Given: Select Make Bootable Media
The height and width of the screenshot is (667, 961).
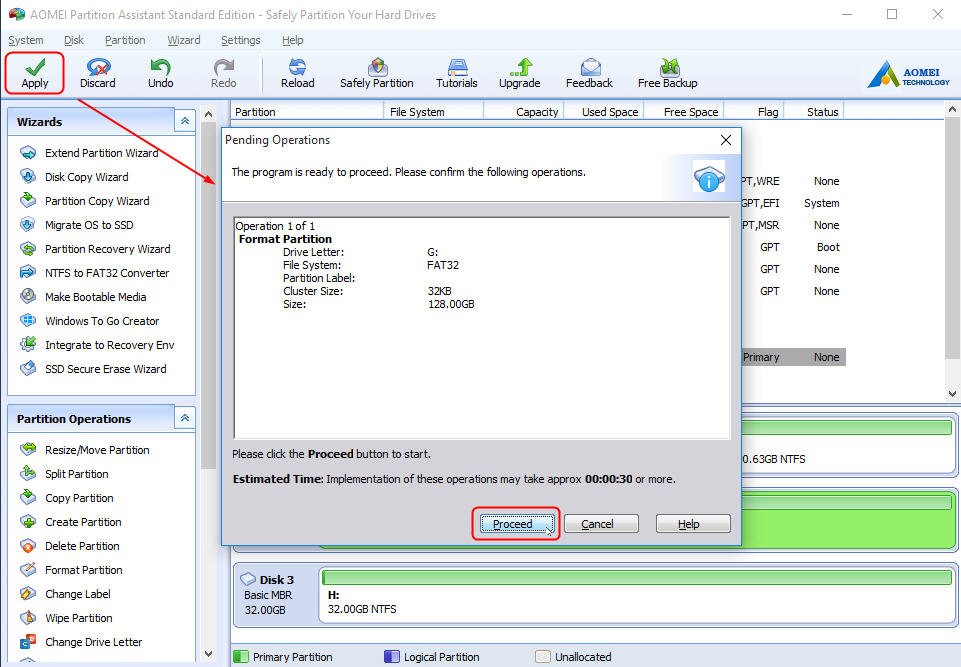Looking at the screenshot, I should click(x=83, y=297).
